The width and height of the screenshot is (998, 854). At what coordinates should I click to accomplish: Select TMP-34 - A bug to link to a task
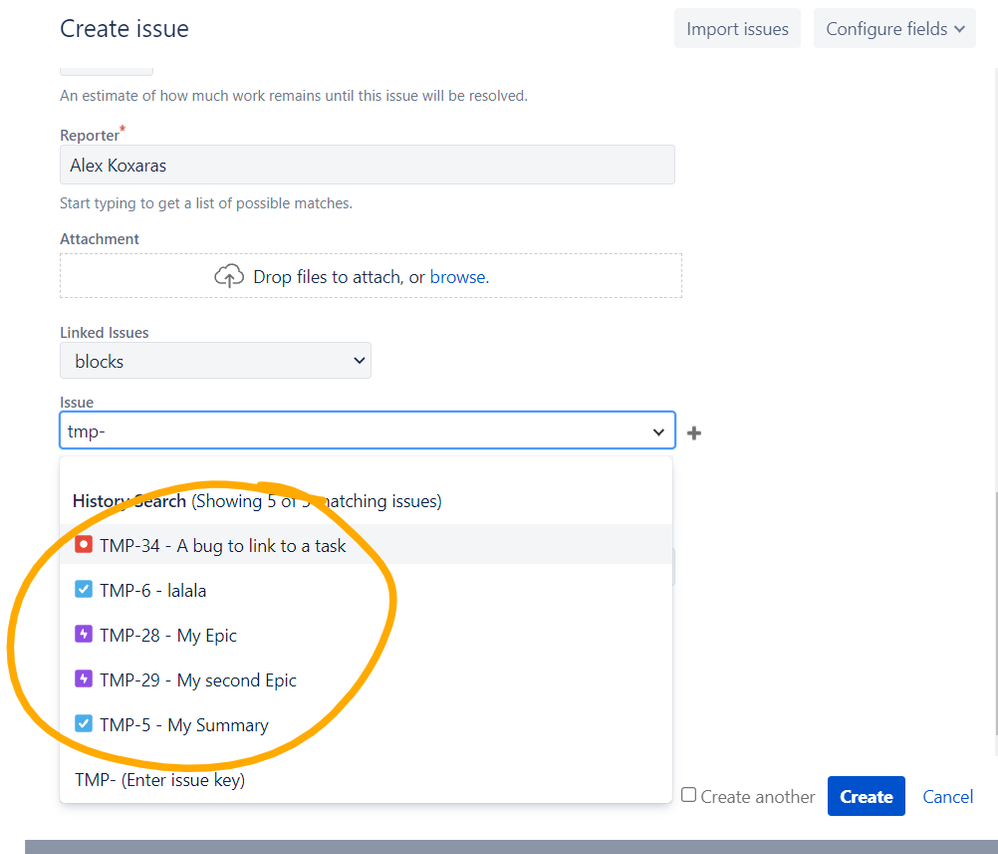click(x=366, y=545)
